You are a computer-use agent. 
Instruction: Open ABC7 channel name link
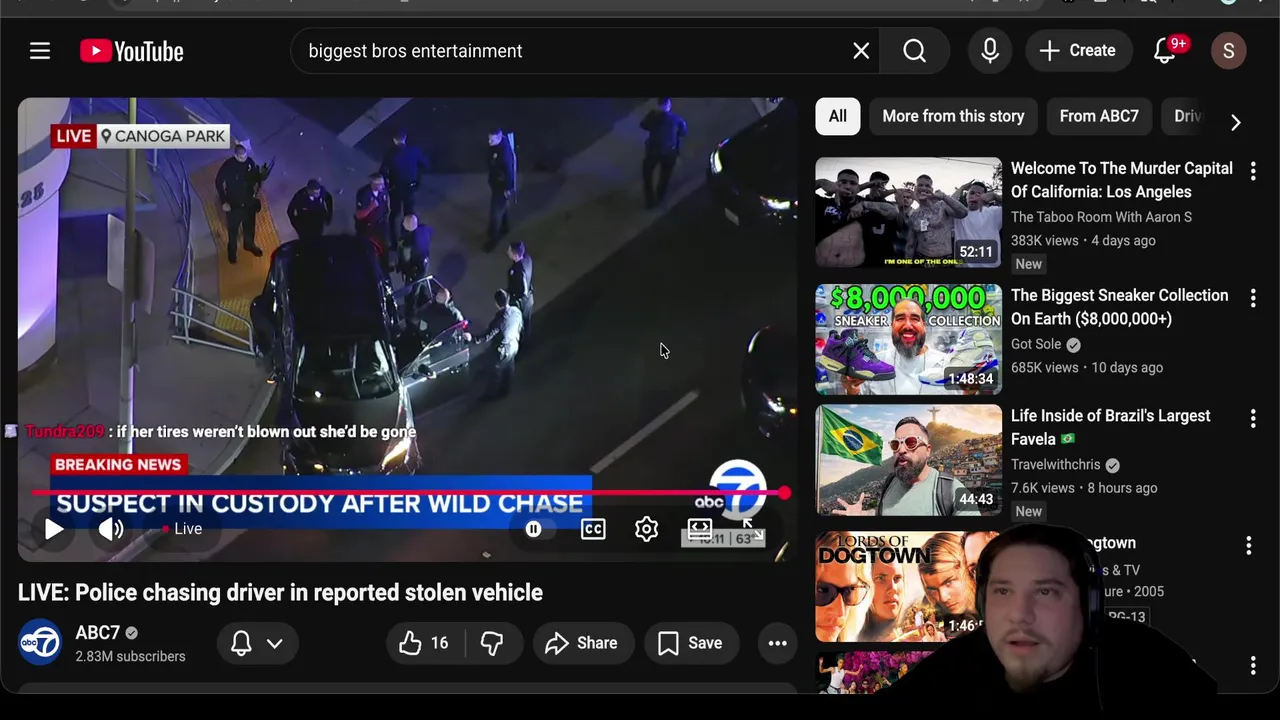pyautogui.click(x=97, y=633)
